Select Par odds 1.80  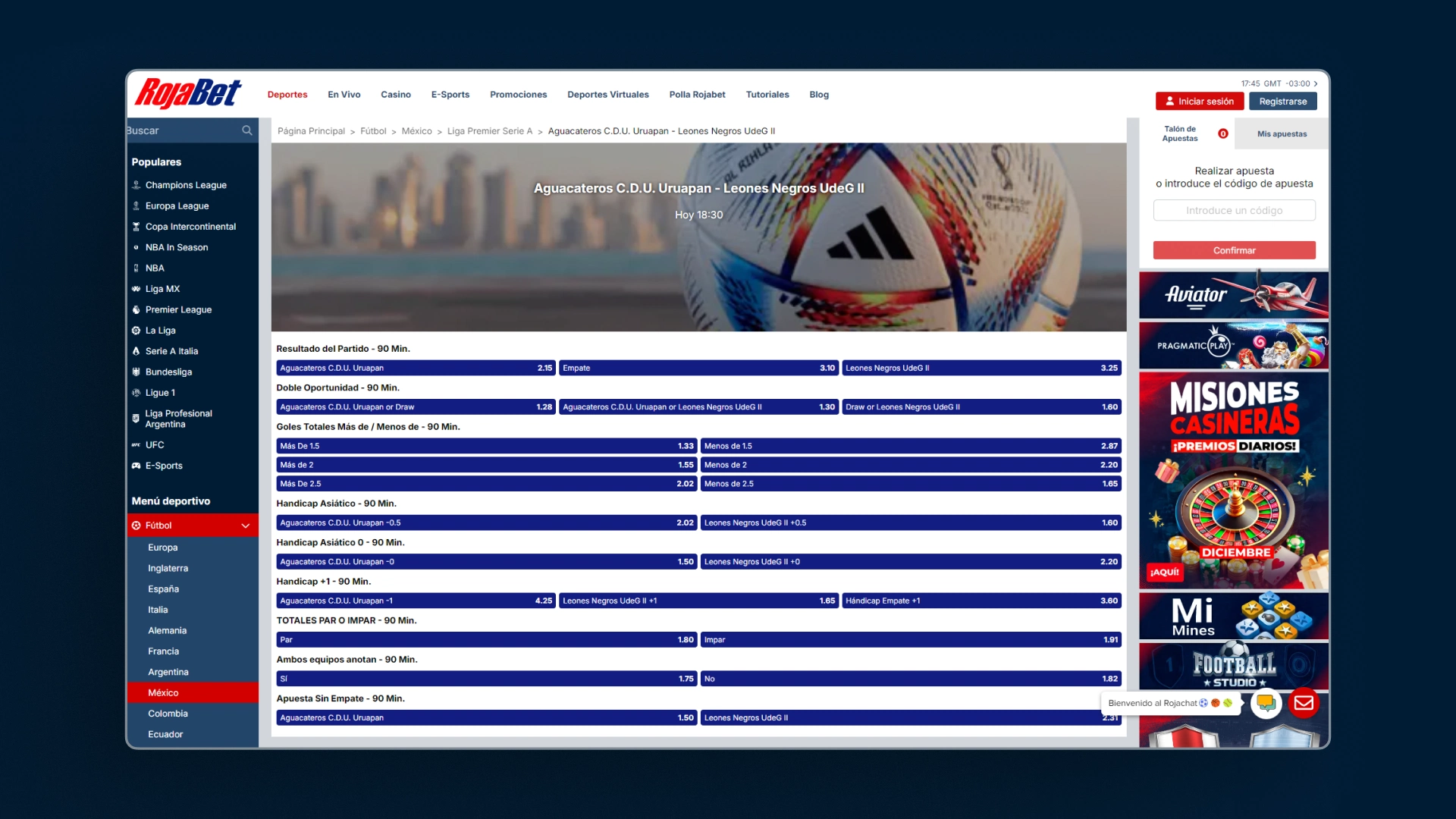tap(486, 640)
